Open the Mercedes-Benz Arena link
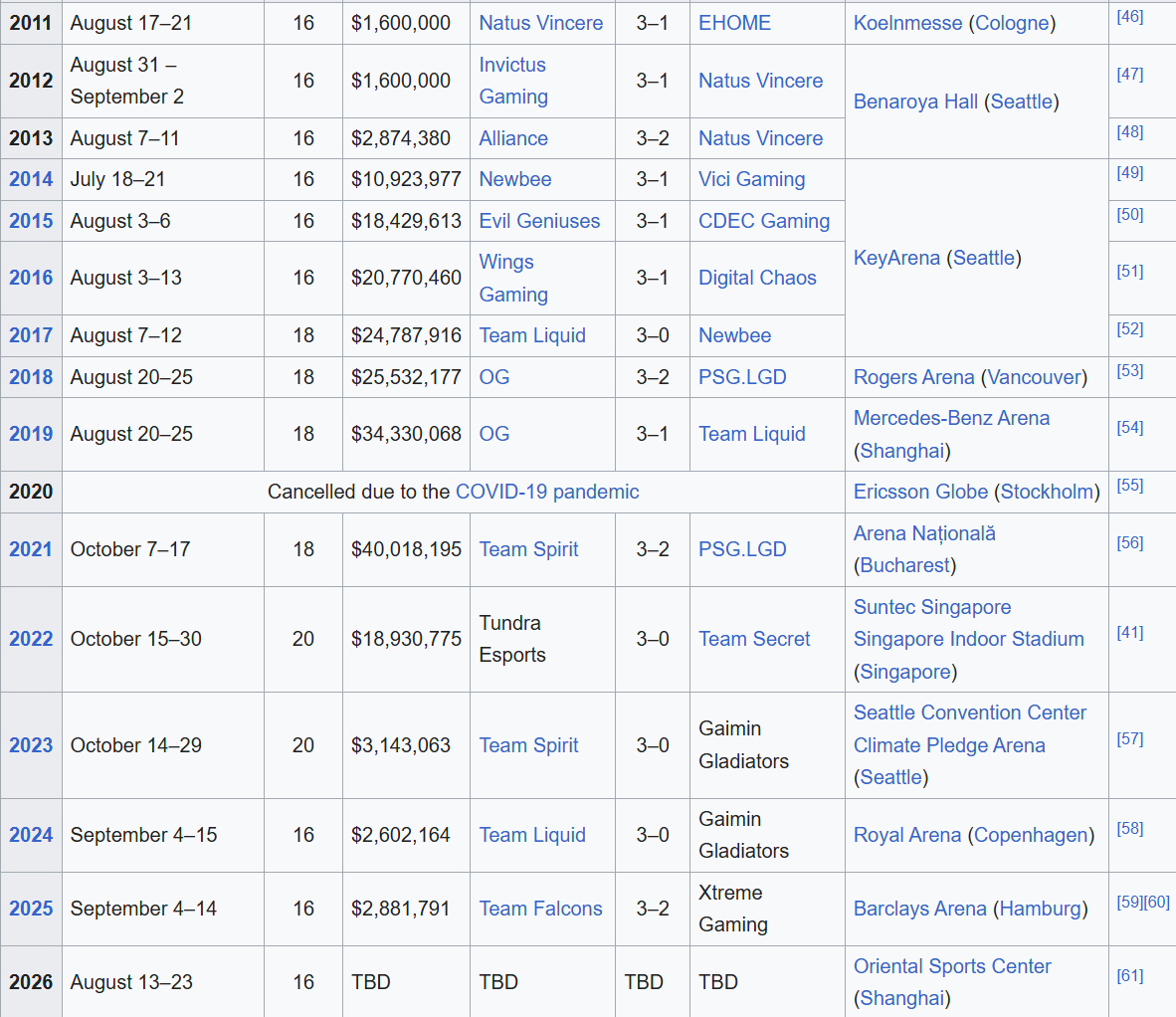Screen dimensions: 1176x1017 [951, 418]
